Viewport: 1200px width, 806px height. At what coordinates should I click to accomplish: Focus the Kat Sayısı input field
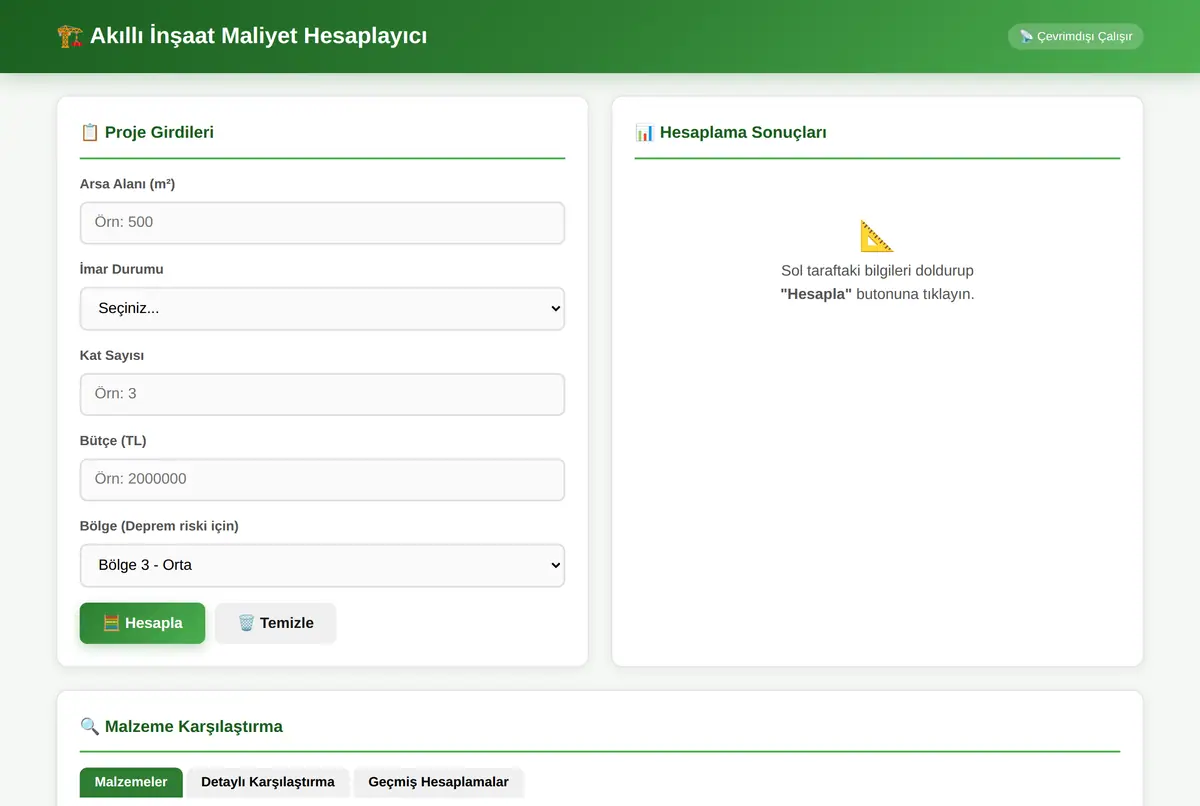click(322, 394)
